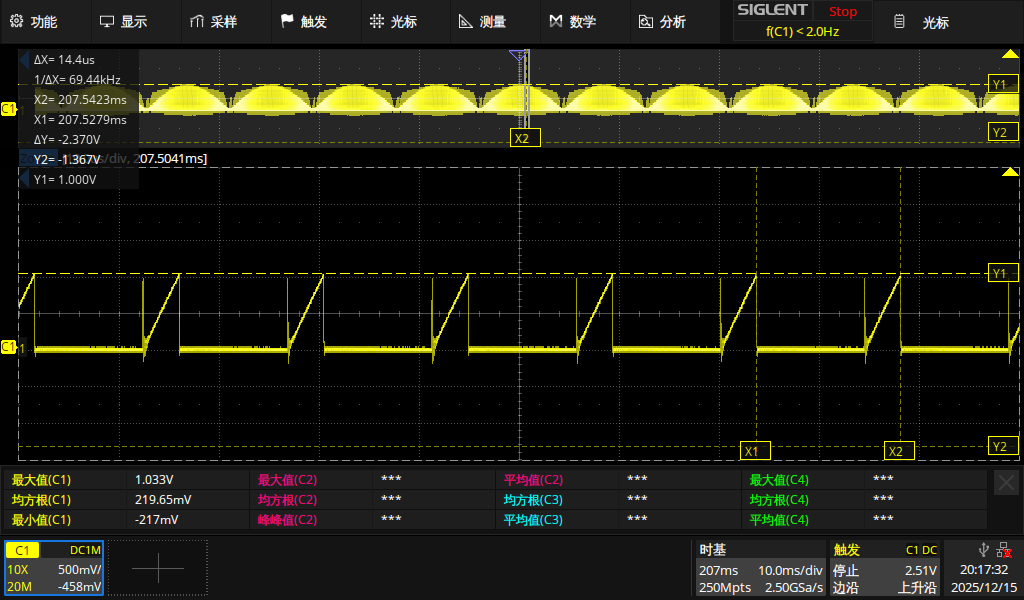Click the 1.033V maximum value cell

pos(154,480)
